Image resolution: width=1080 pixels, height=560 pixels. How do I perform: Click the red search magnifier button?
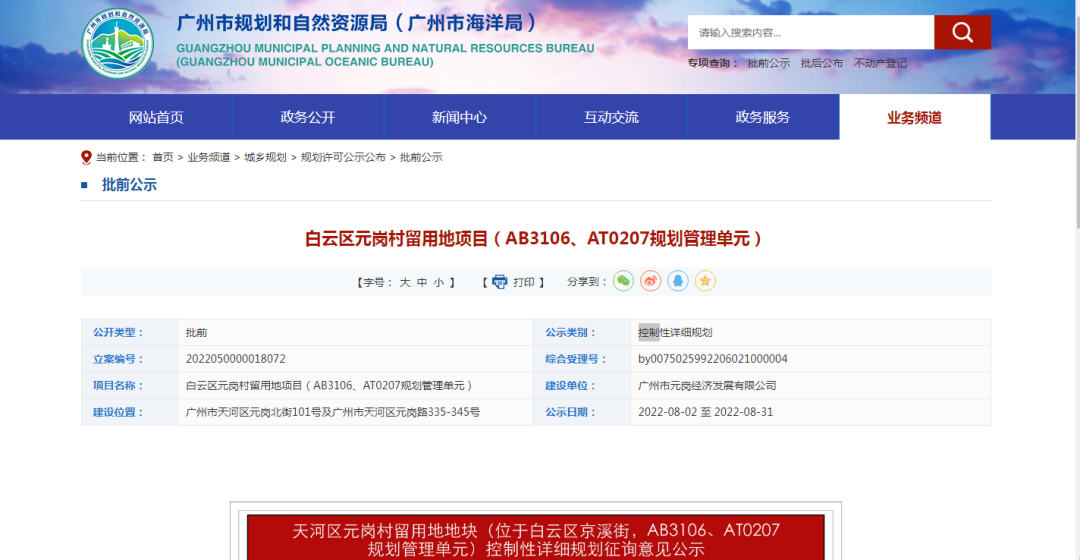click(x=962, y=32)
